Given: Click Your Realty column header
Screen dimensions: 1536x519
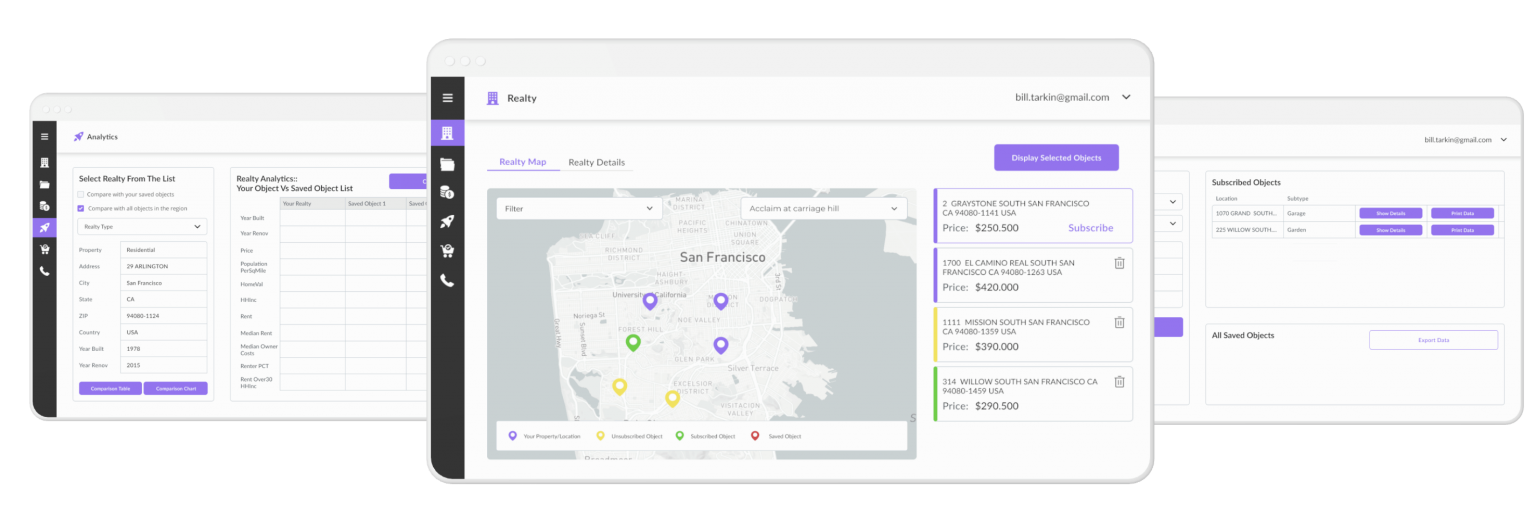Looking at the screenshot, I should pyautogui.click(x=312, y=203).
